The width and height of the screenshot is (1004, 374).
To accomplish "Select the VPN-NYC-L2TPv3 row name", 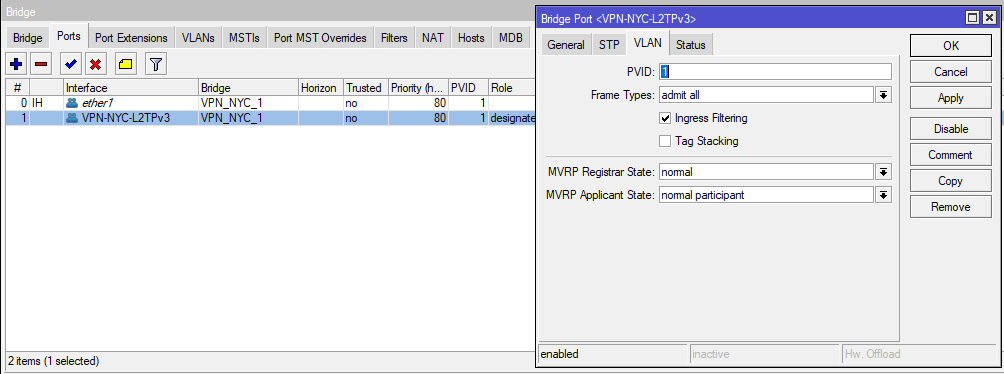I will 126,118.
